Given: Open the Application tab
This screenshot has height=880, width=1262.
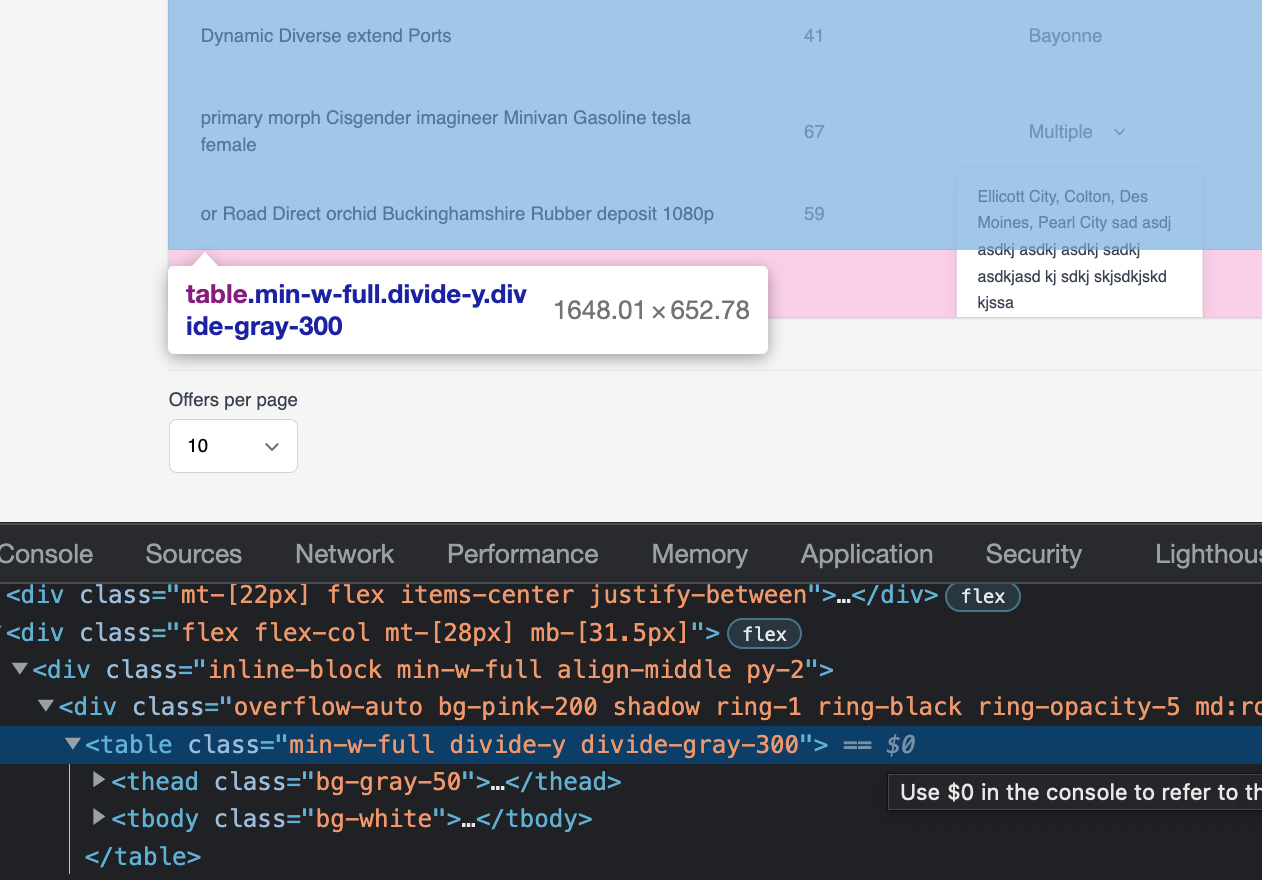Looking at the screenshot, I should [866, 554].
